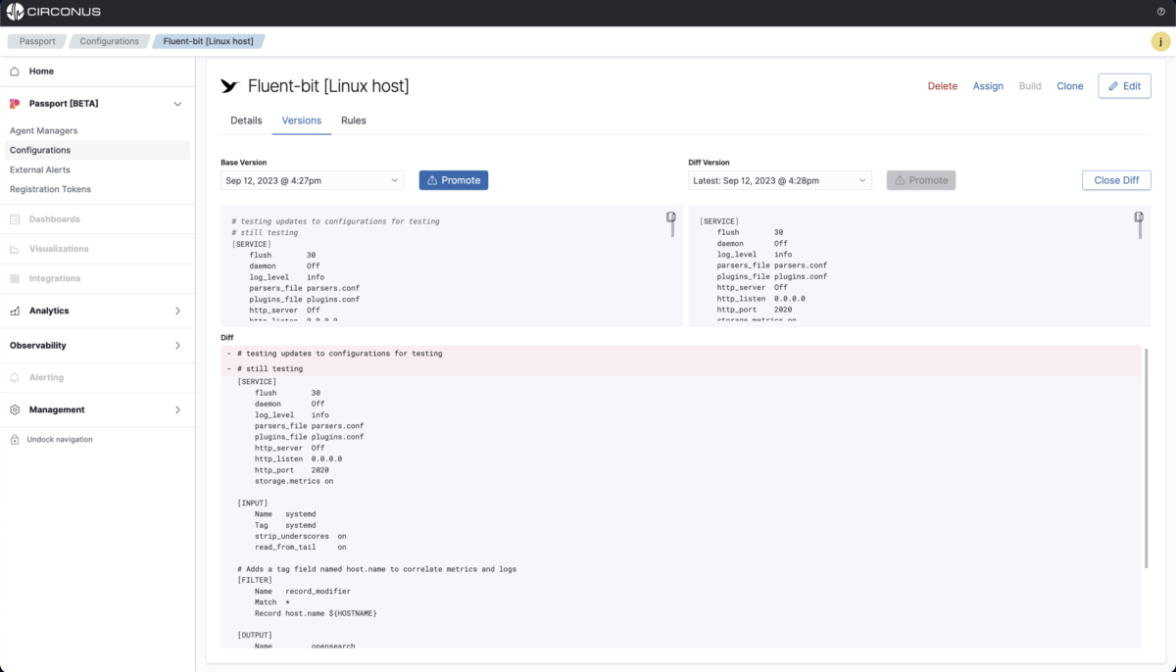The height and width of the screenshot is (672, 1176).
Task: Click the Visualizations icon
Action: (x=14, y=249)
